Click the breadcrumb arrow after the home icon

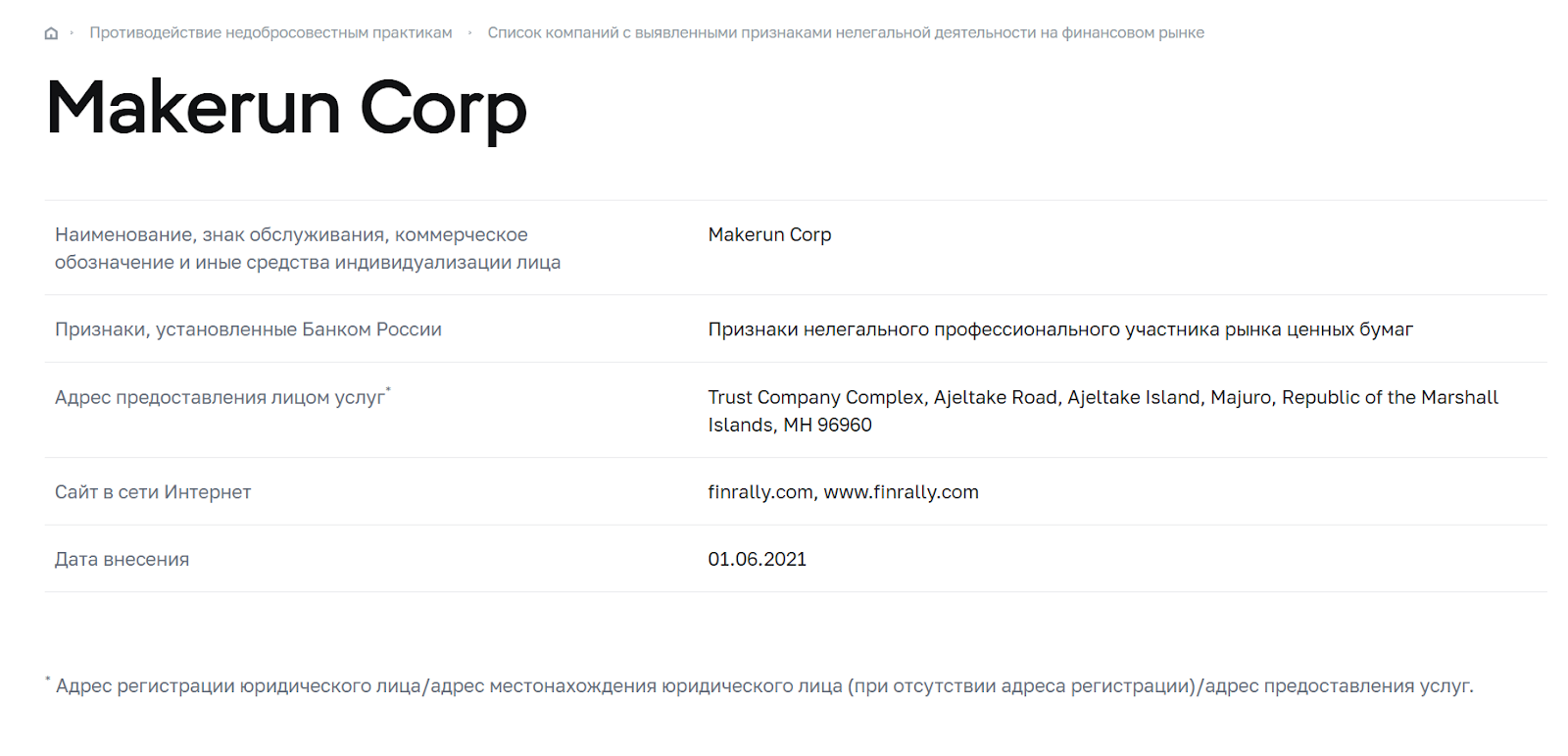(x=72, y=33)
